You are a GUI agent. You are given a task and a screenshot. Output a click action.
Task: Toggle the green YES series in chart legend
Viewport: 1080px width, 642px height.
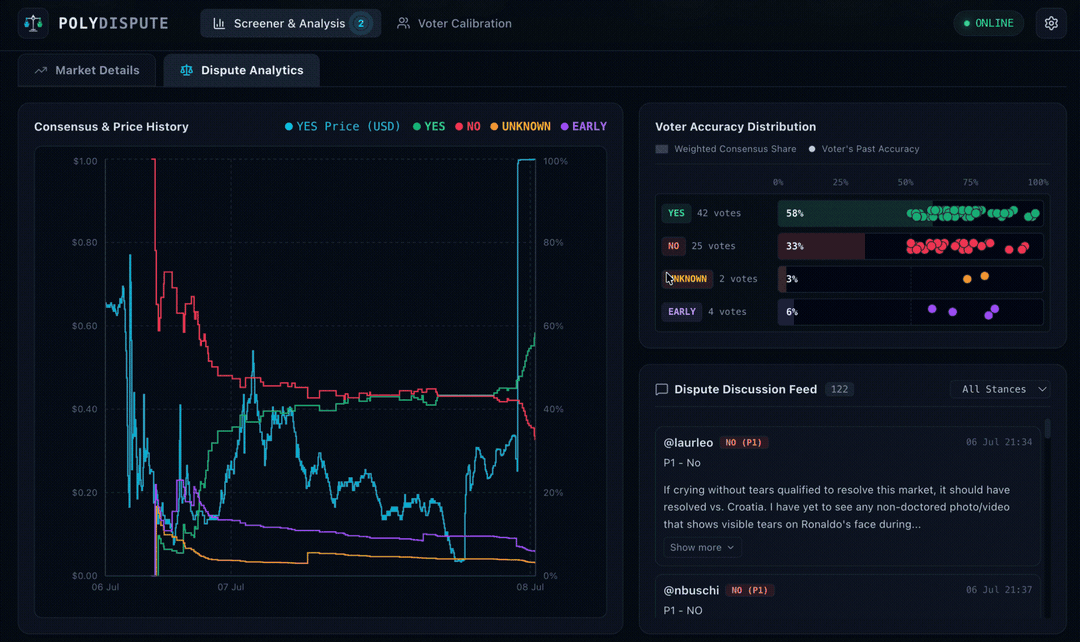point(429,127)
